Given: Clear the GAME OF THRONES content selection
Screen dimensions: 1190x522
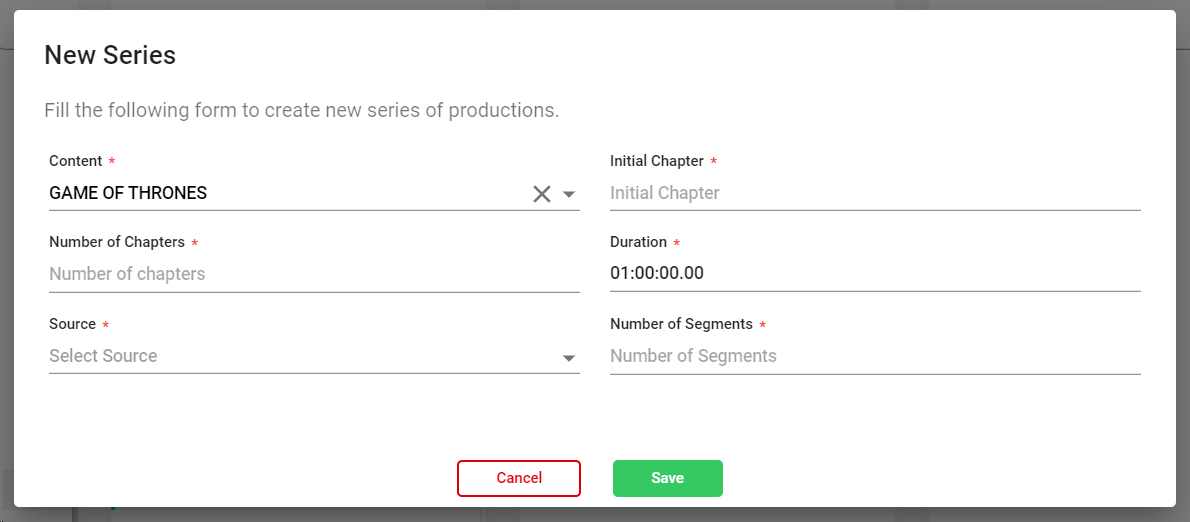Looking at the screenshot, I should coord(541,194).
